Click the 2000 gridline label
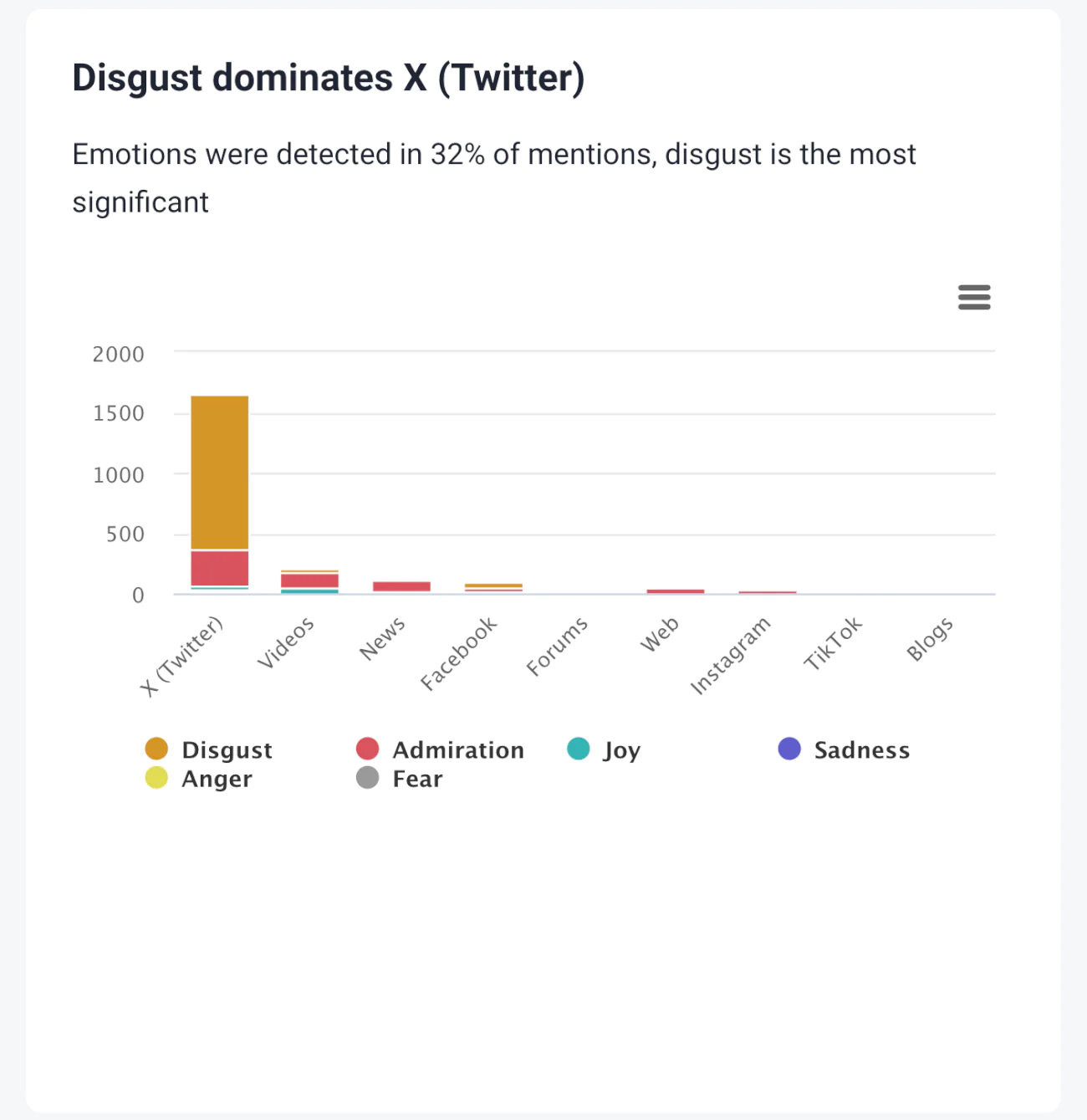1087x1120 pixels. click(x=119, y=355)
